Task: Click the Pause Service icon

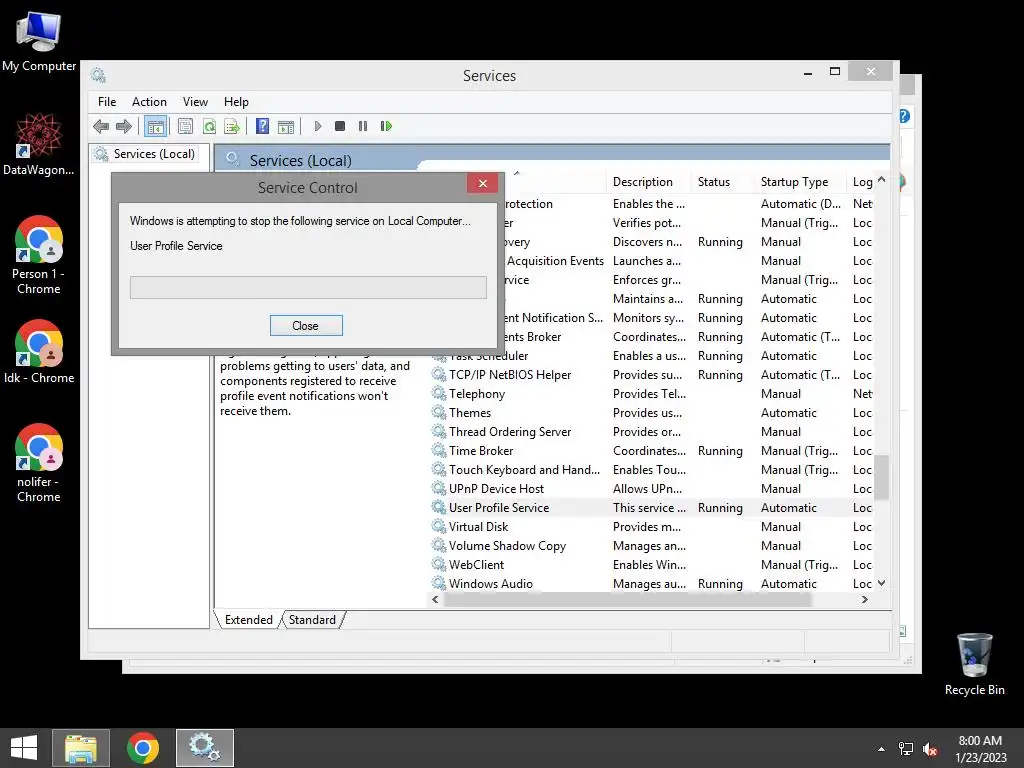Action: click(363, 126)
